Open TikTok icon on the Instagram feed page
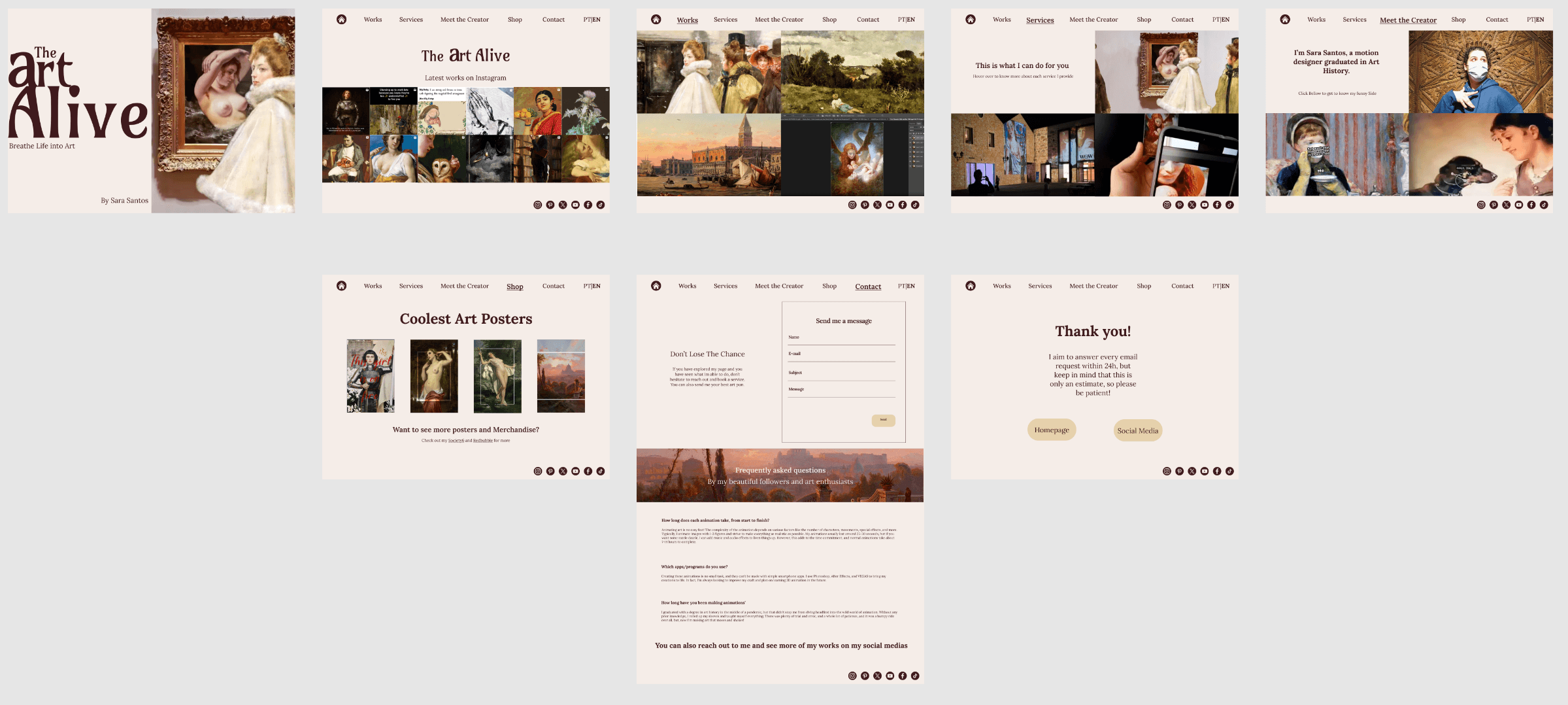The image size is (1568, 705). 601,205
